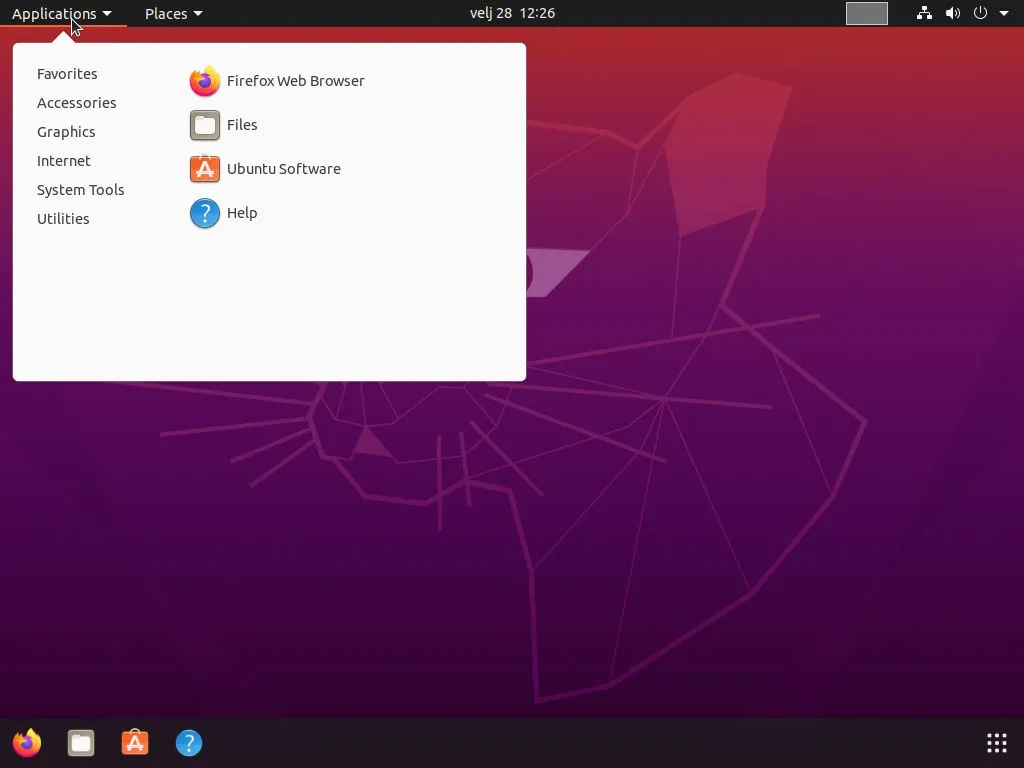
Task: Click the clock showing velj 28 12:26
Action: point(511,13)
